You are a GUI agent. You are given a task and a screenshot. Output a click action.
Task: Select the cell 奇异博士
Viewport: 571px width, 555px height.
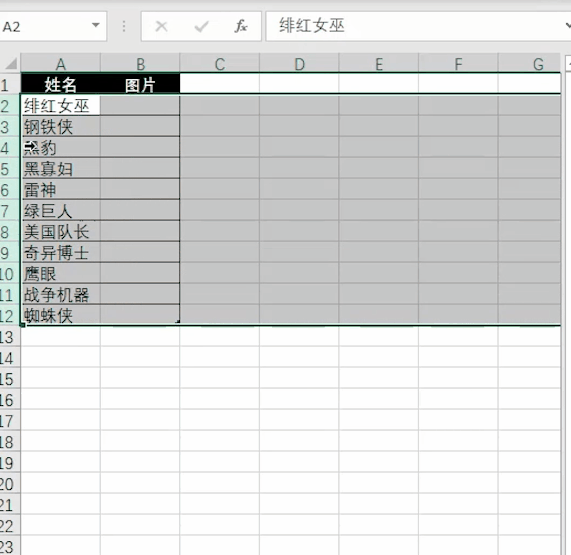point(60,252)
